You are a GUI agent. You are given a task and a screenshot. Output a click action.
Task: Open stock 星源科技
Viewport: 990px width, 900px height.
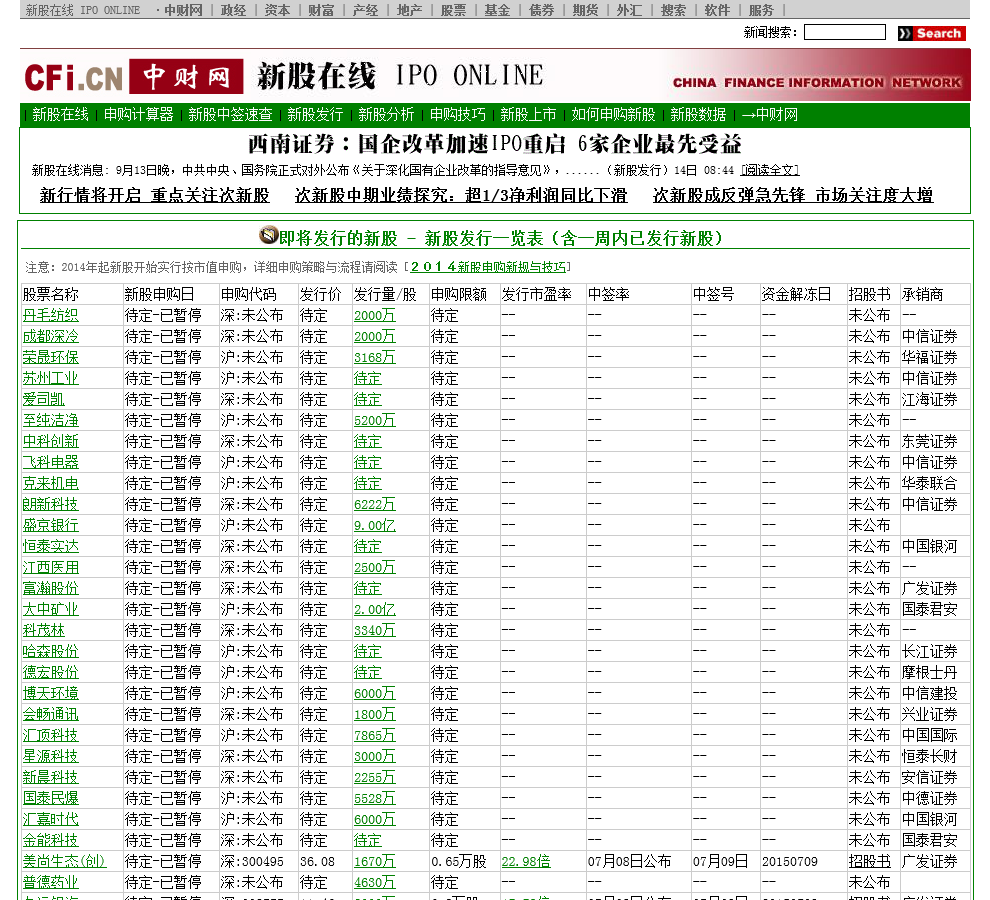click(51, 756)
